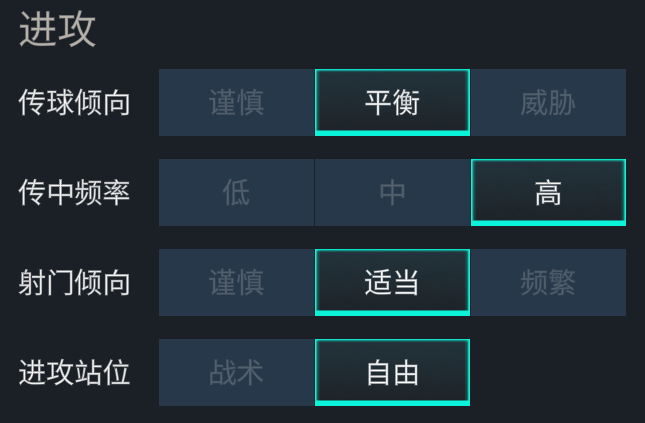Click the 进攻 section heading
This screenshot has height=423, width=645.
tap(58, 29)
